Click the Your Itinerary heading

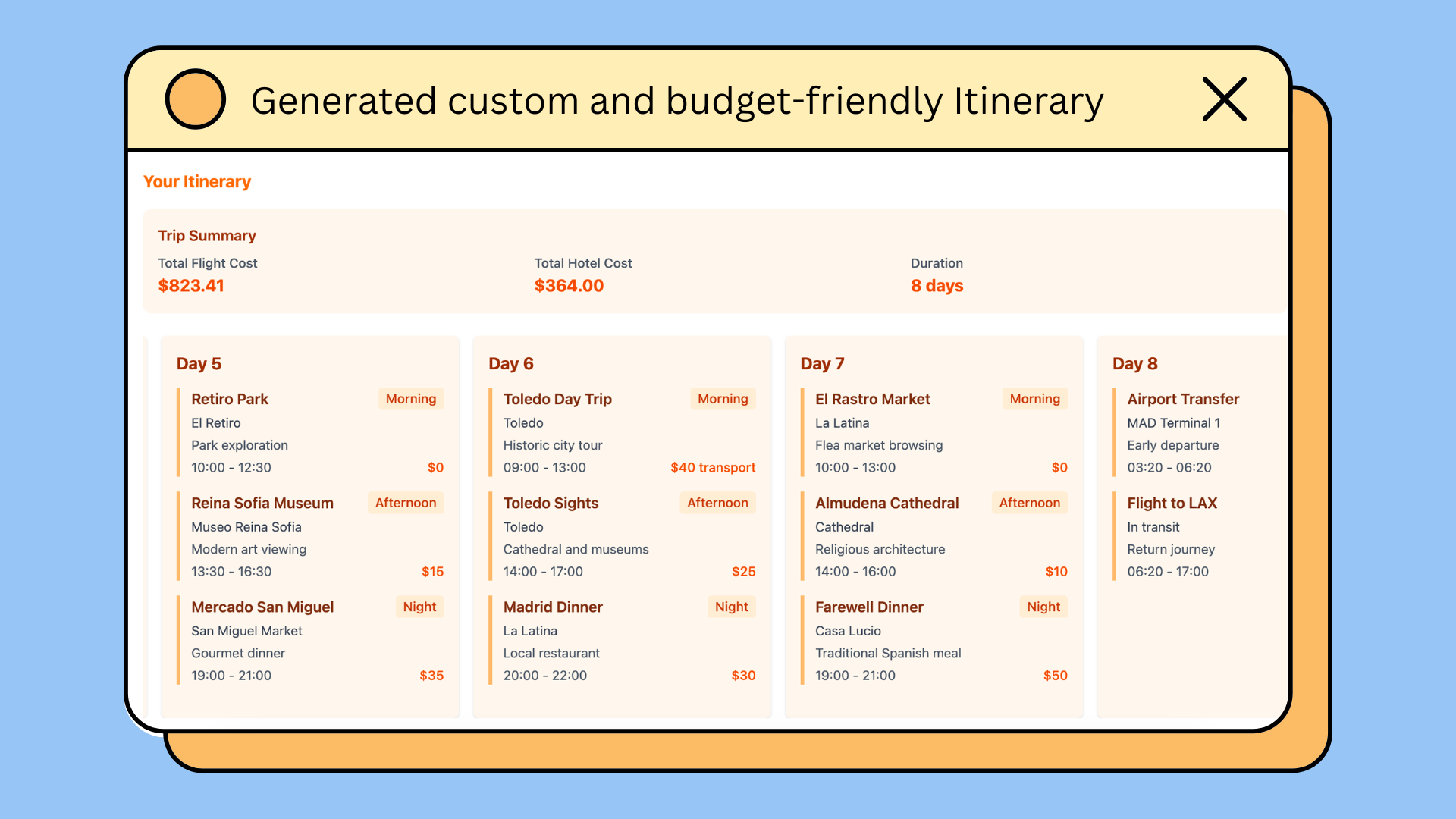(197, 182)
